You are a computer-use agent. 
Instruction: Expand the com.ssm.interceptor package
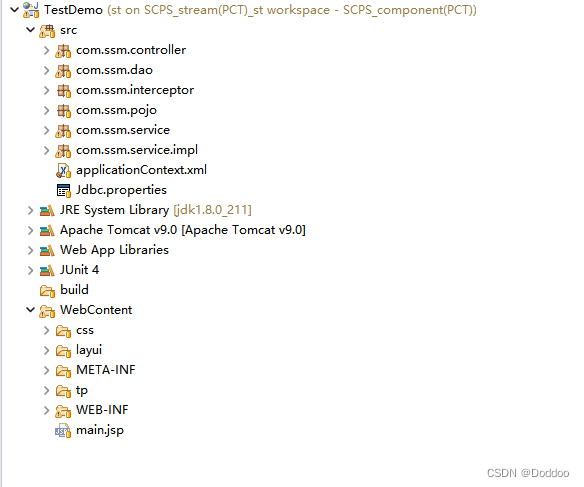click(46, 90)
